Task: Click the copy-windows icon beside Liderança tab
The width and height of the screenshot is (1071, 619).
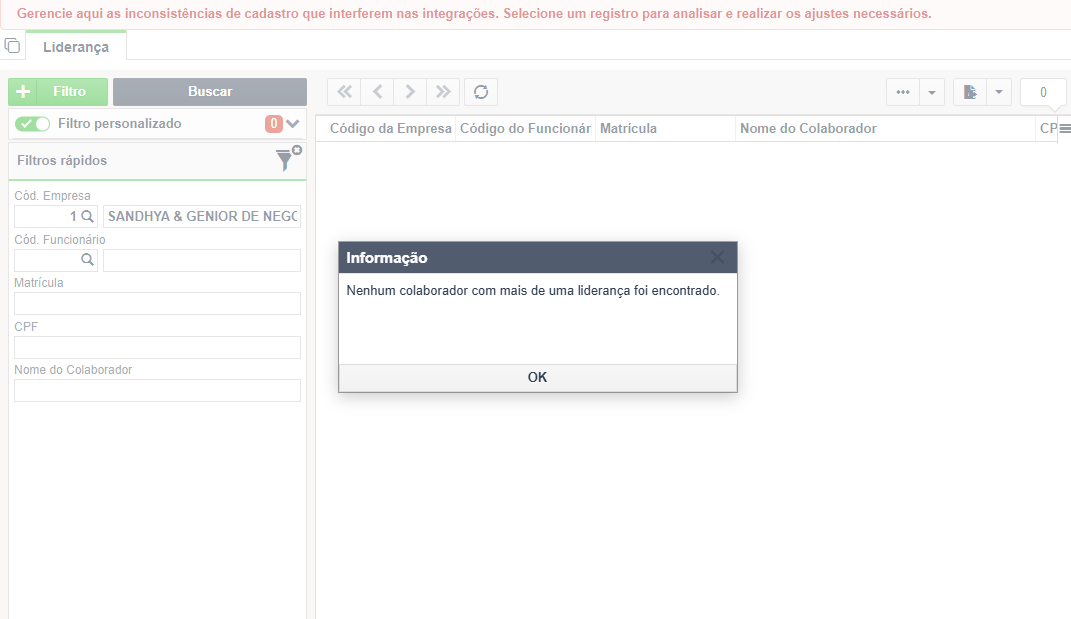Action: (x=12, y=46)
